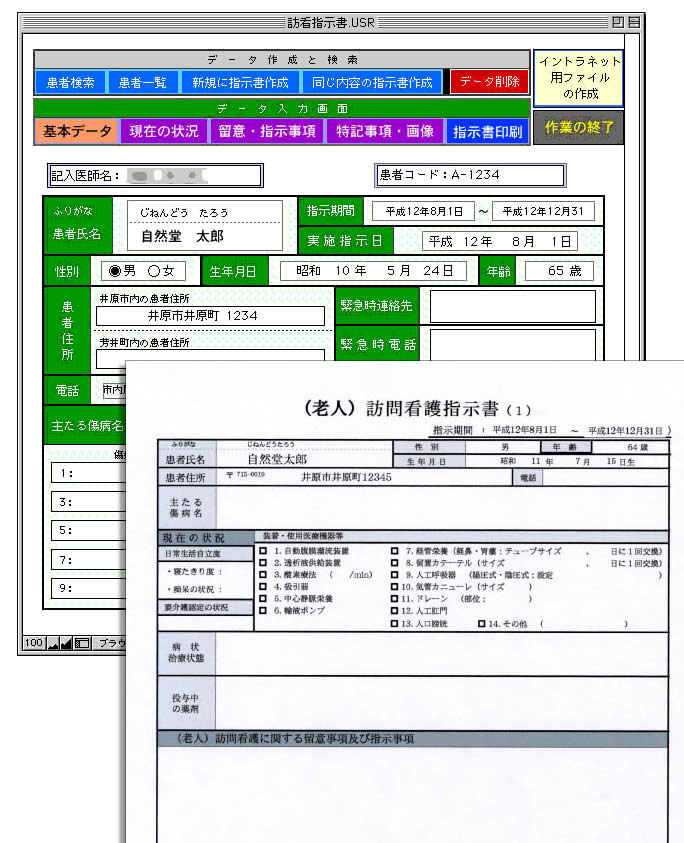Click the 100 zoom percentage box
Screen dimensions: 684x843
[33, 643]
